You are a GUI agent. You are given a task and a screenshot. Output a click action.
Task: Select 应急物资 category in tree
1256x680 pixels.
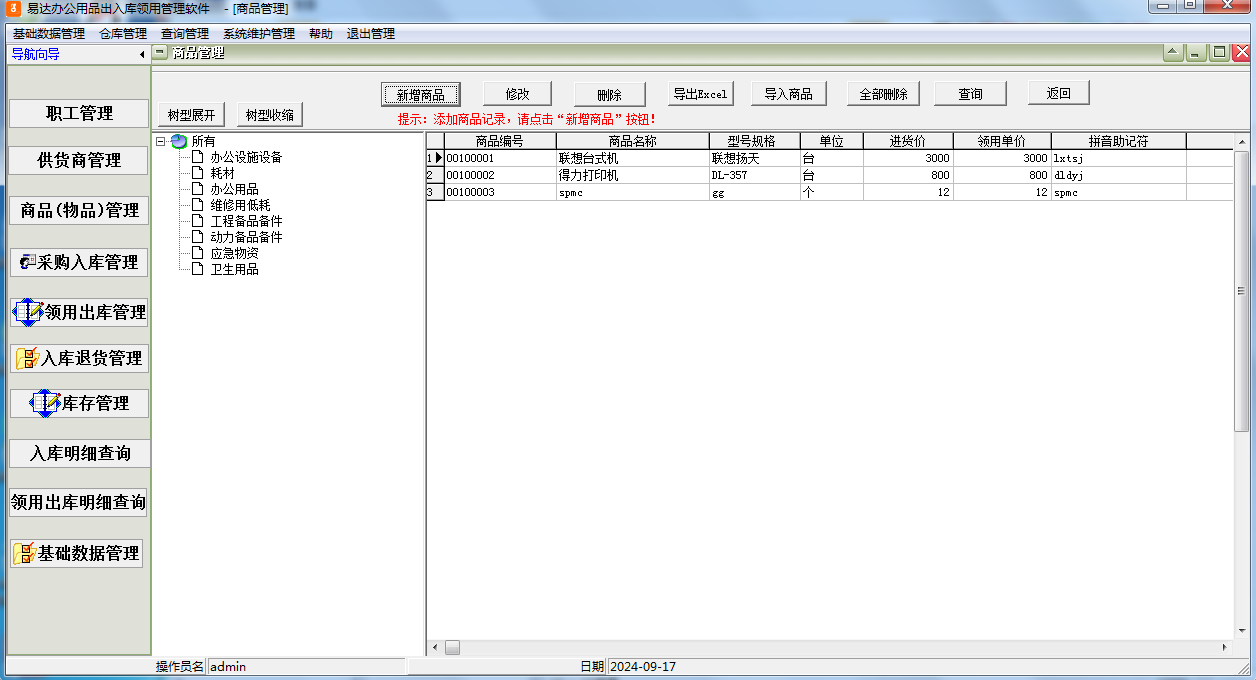[x=234, y=253]
